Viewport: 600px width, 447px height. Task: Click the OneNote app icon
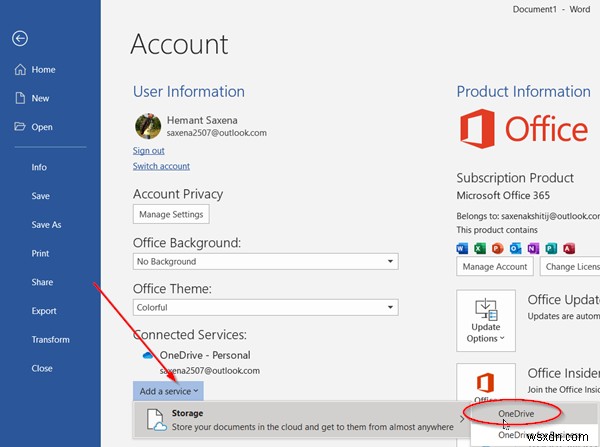point(533,249)
